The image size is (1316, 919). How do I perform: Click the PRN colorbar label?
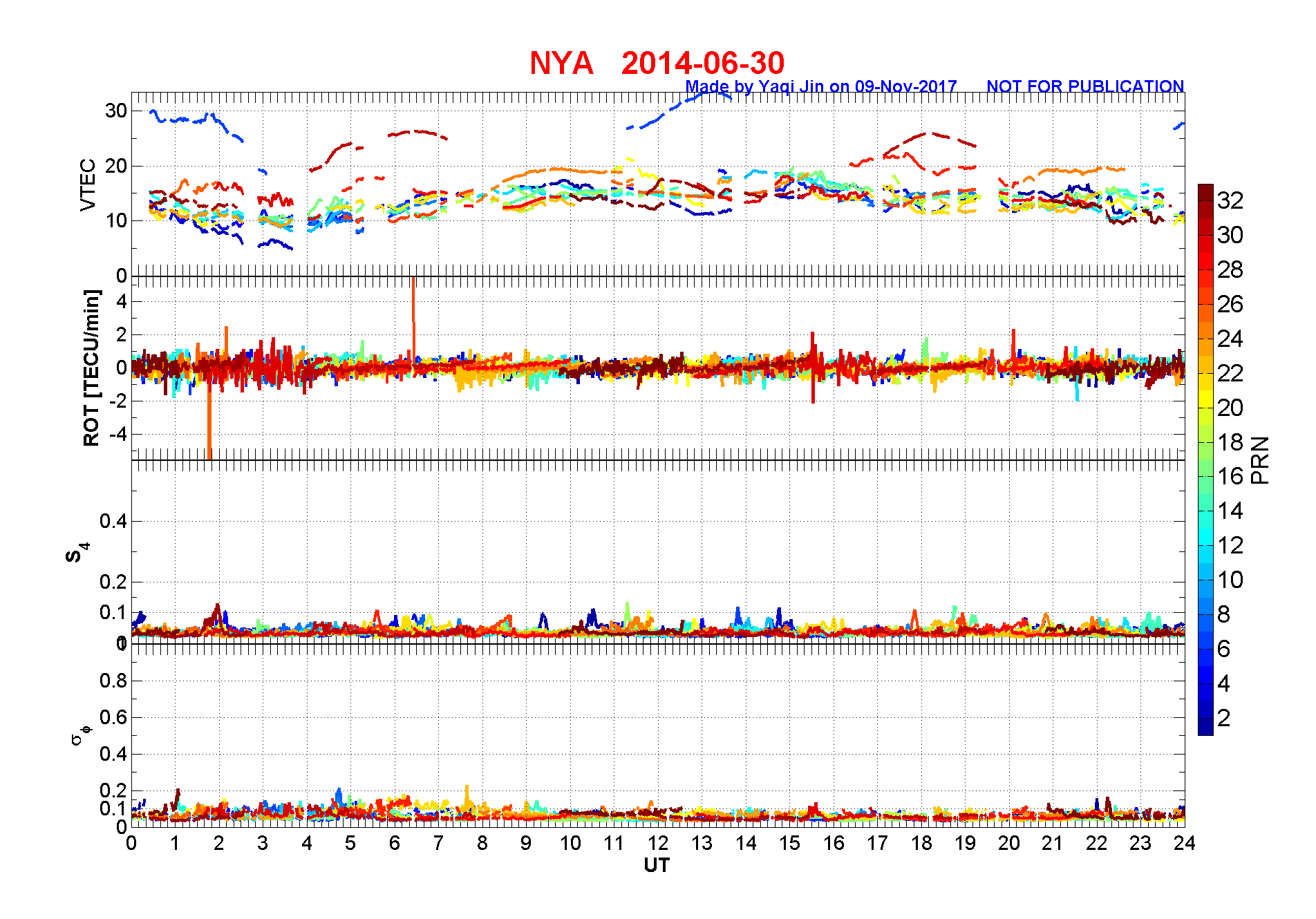pos(1260,460)
